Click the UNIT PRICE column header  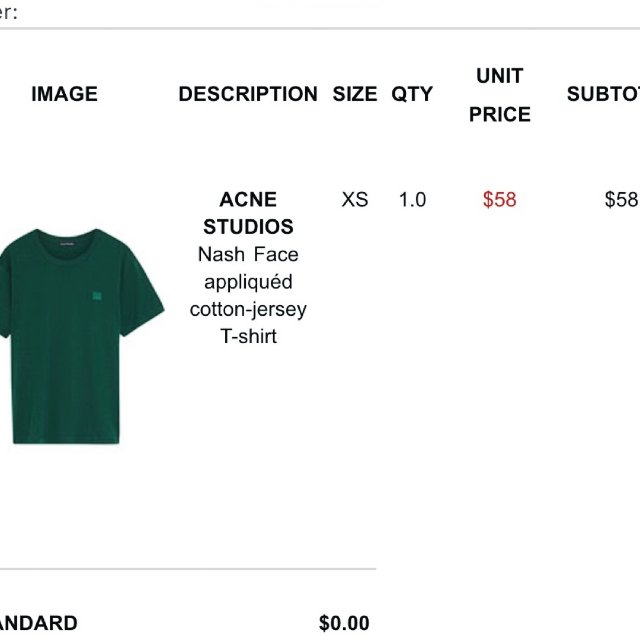pyautogui.click(x=500, y=95)
